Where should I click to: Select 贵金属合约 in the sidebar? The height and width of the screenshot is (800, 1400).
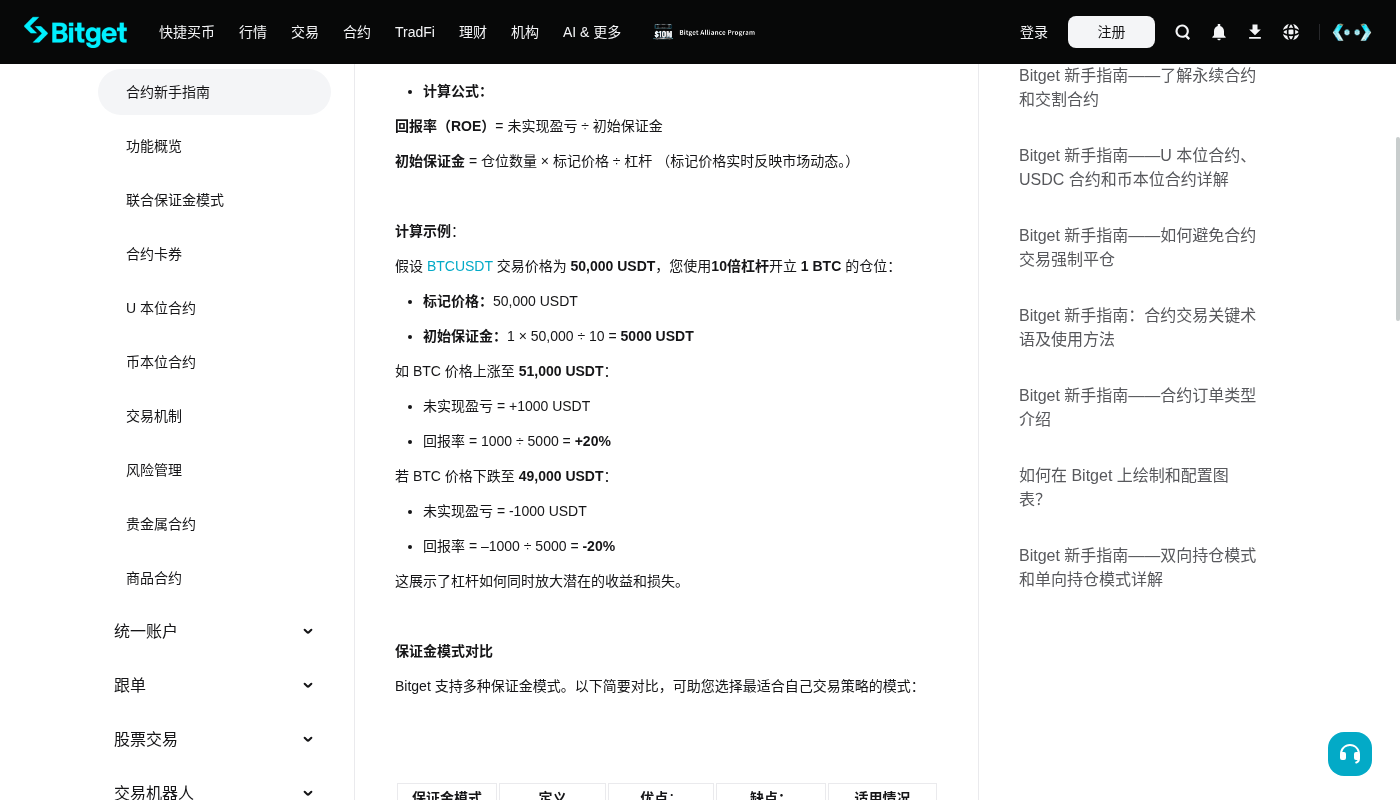214,524
